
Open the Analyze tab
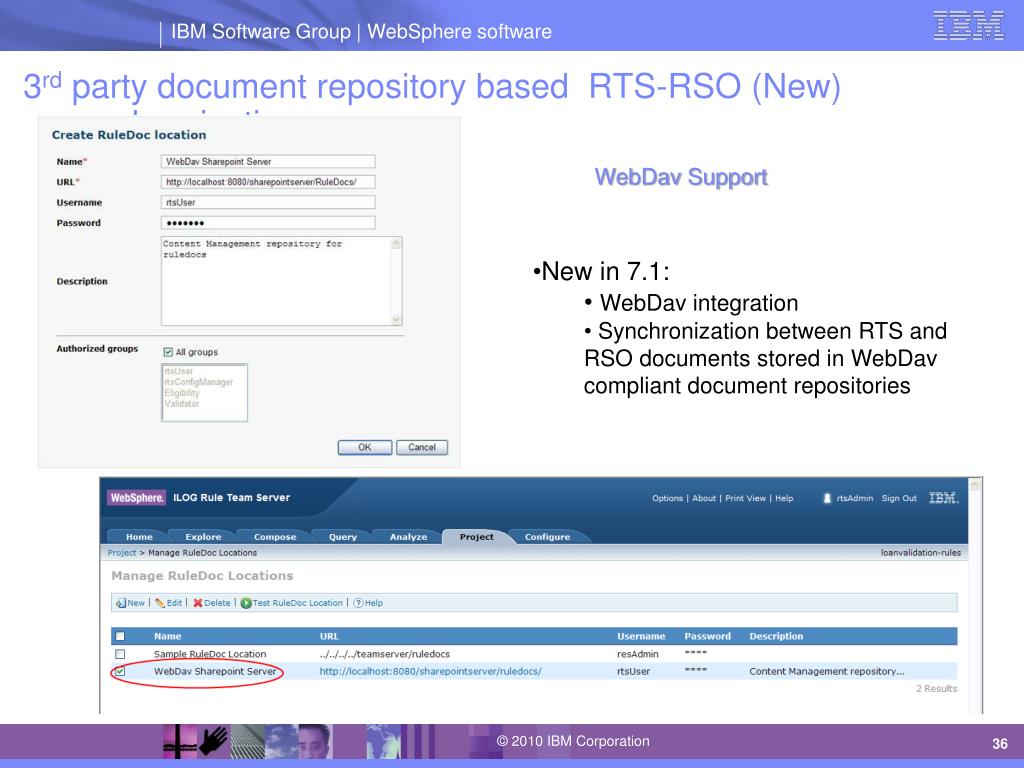point(408,537)
